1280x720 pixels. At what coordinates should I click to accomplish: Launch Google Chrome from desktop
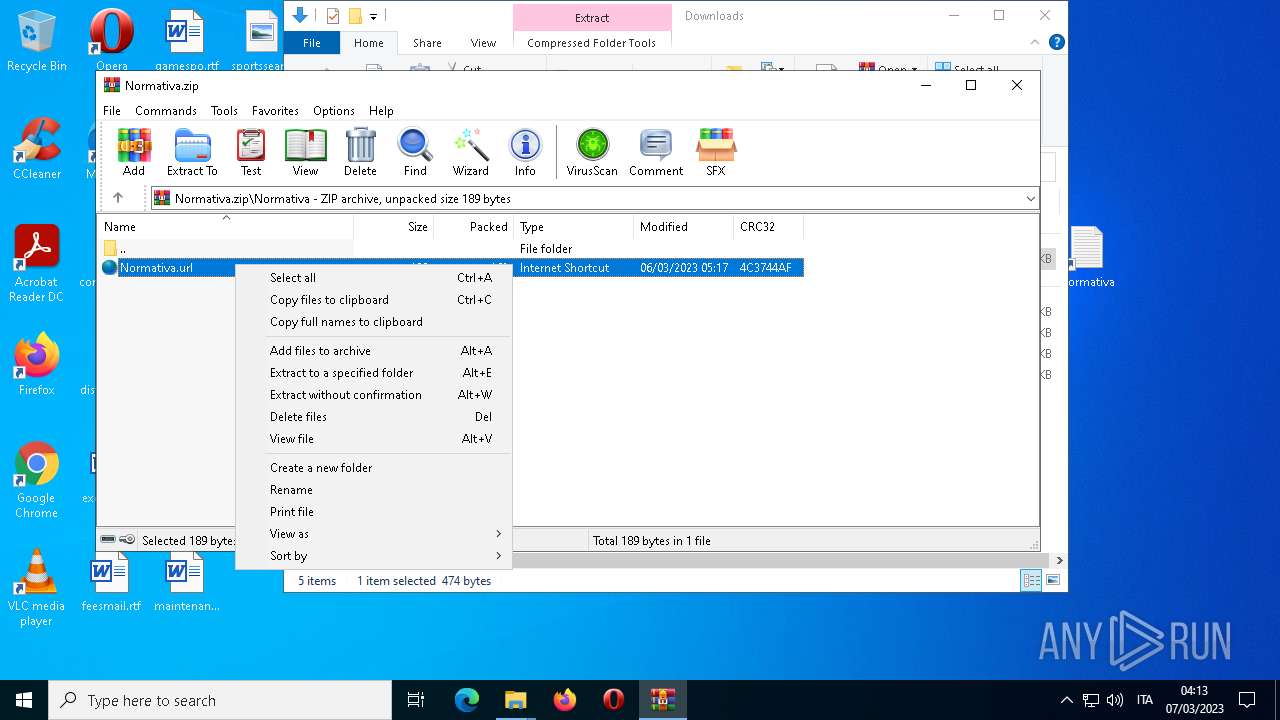tap(37, 480)
